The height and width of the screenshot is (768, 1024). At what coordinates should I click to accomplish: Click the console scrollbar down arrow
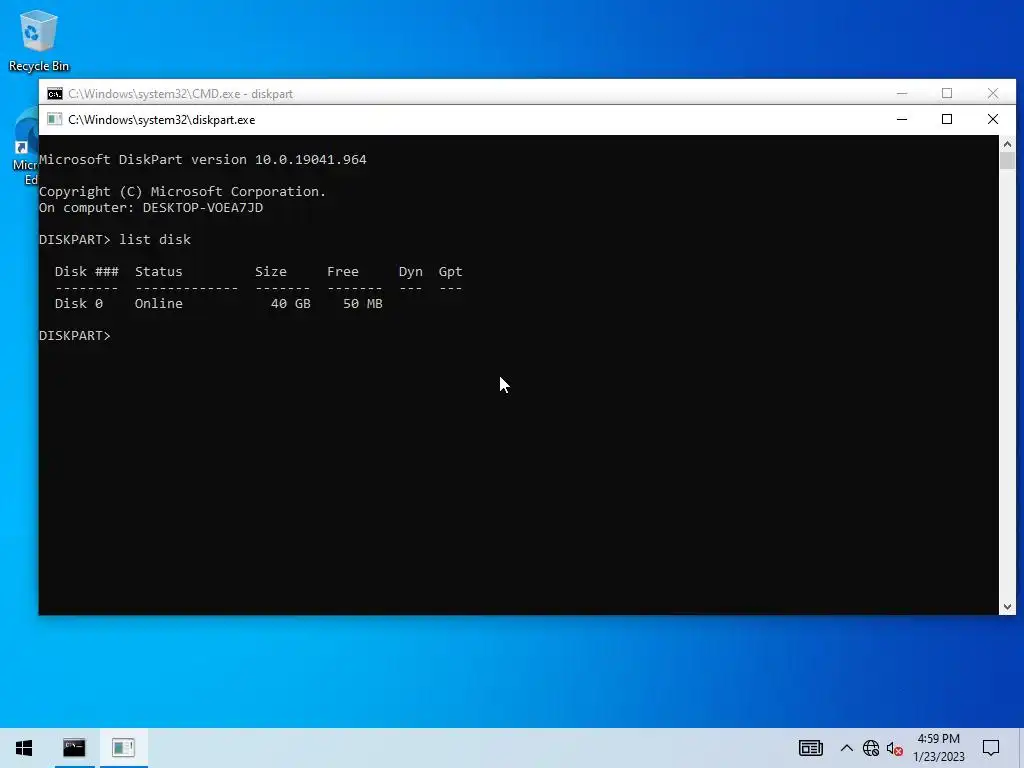click(1007, 607)
